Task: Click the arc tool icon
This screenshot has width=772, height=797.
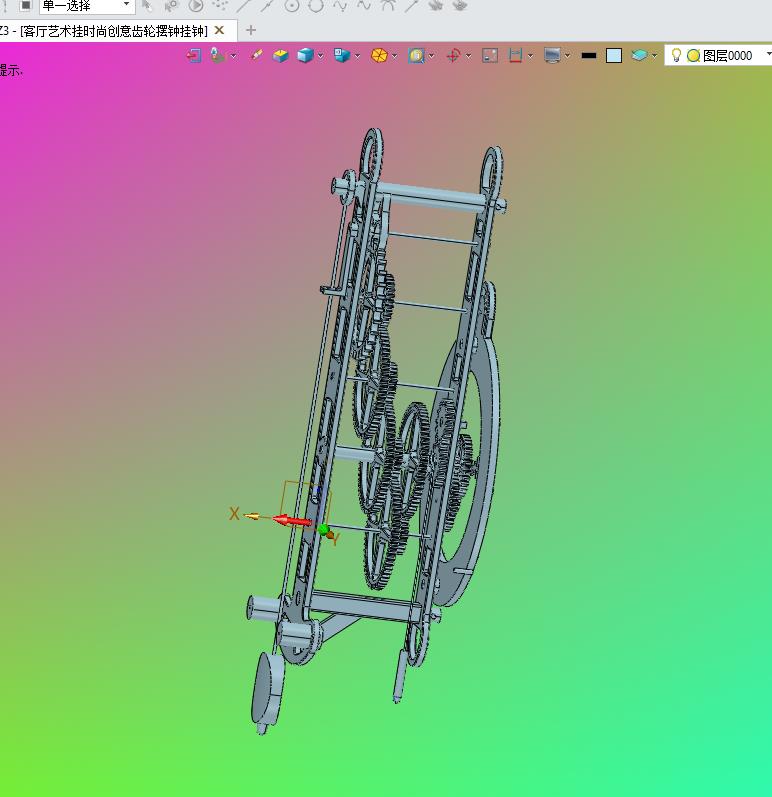Action: tap(388, 6)
